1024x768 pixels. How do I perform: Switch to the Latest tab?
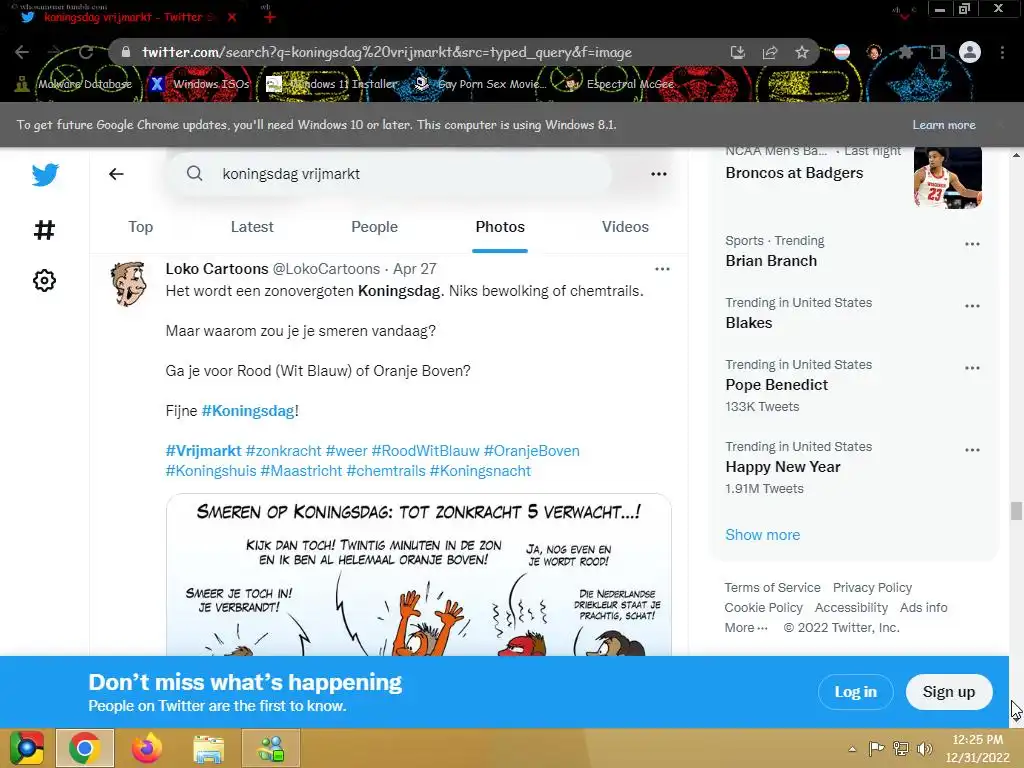click(252, 227)
